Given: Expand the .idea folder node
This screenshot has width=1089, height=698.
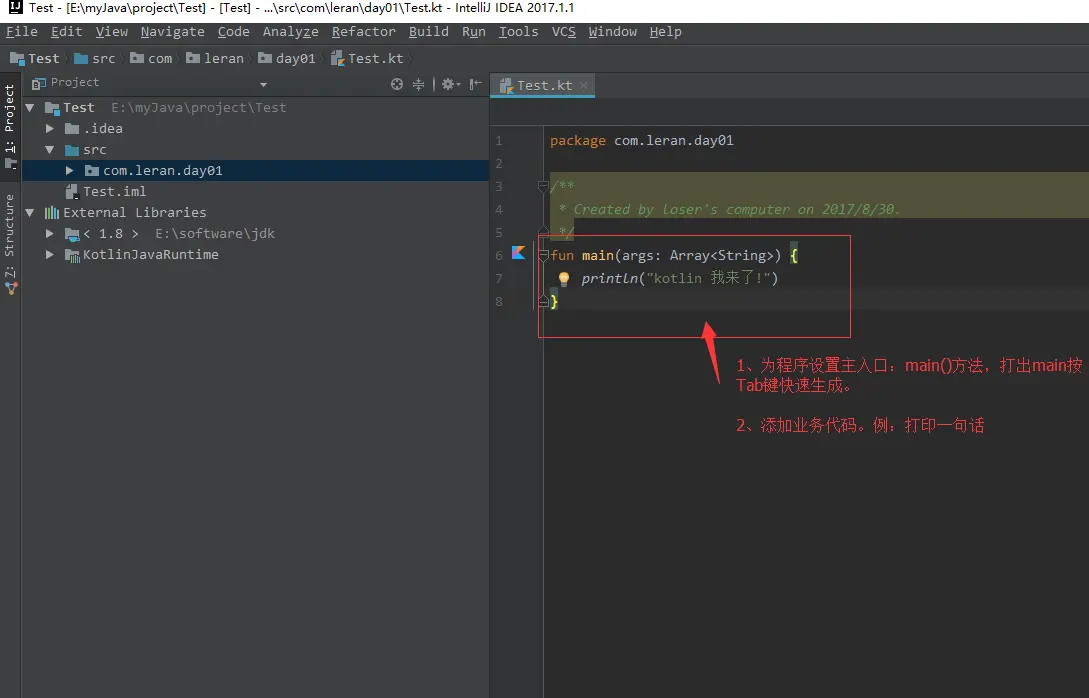Looking at the screenshot, I should pyautogui.click(x=50, y=128).
